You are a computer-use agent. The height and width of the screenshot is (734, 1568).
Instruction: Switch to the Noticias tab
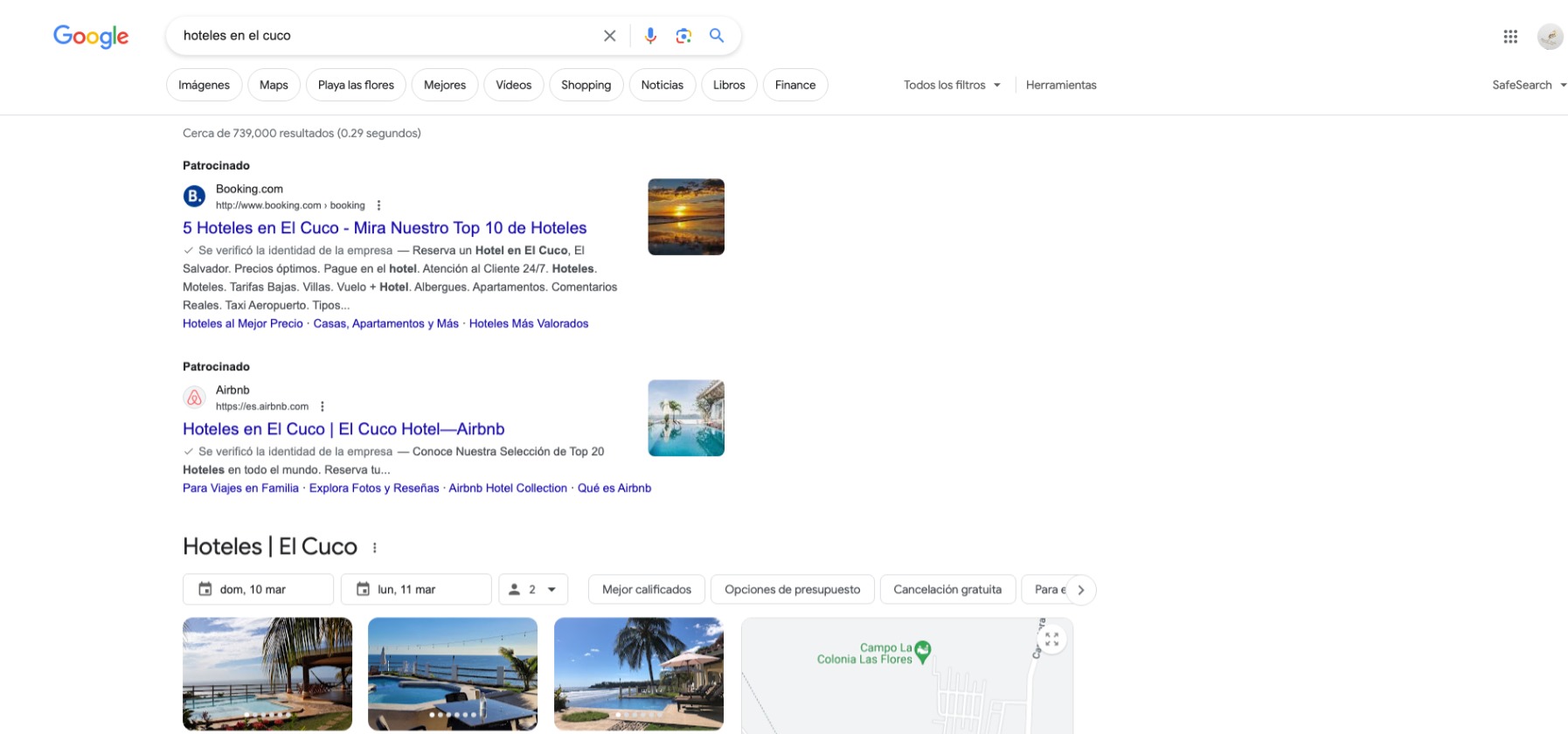tap(663, 85)
